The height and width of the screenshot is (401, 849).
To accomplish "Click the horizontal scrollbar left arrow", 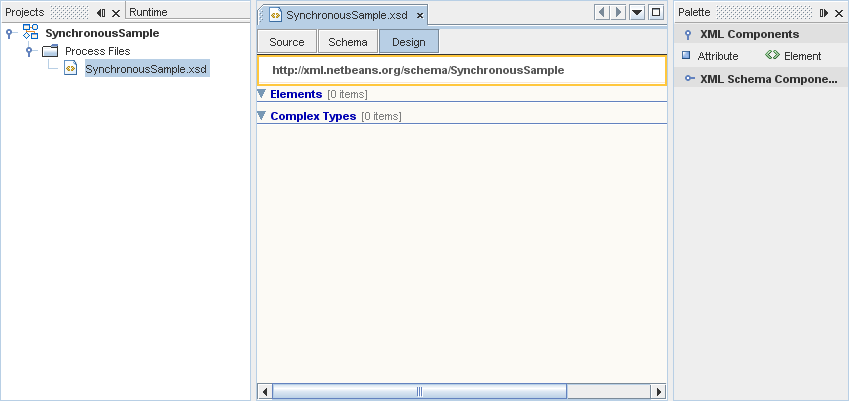I will click(265, 391).
